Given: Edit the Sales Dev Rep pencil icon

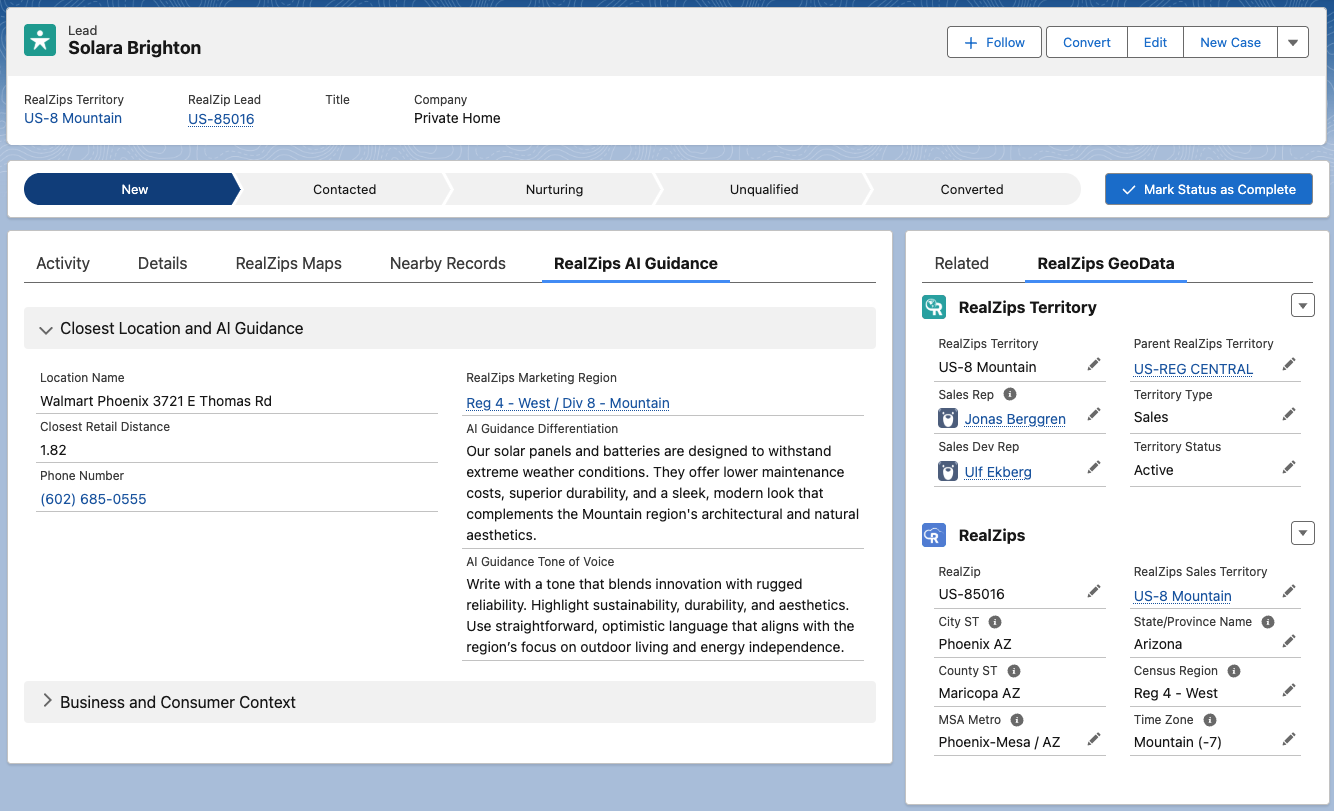Looking at the screenshot, I should click(1094, 468).
